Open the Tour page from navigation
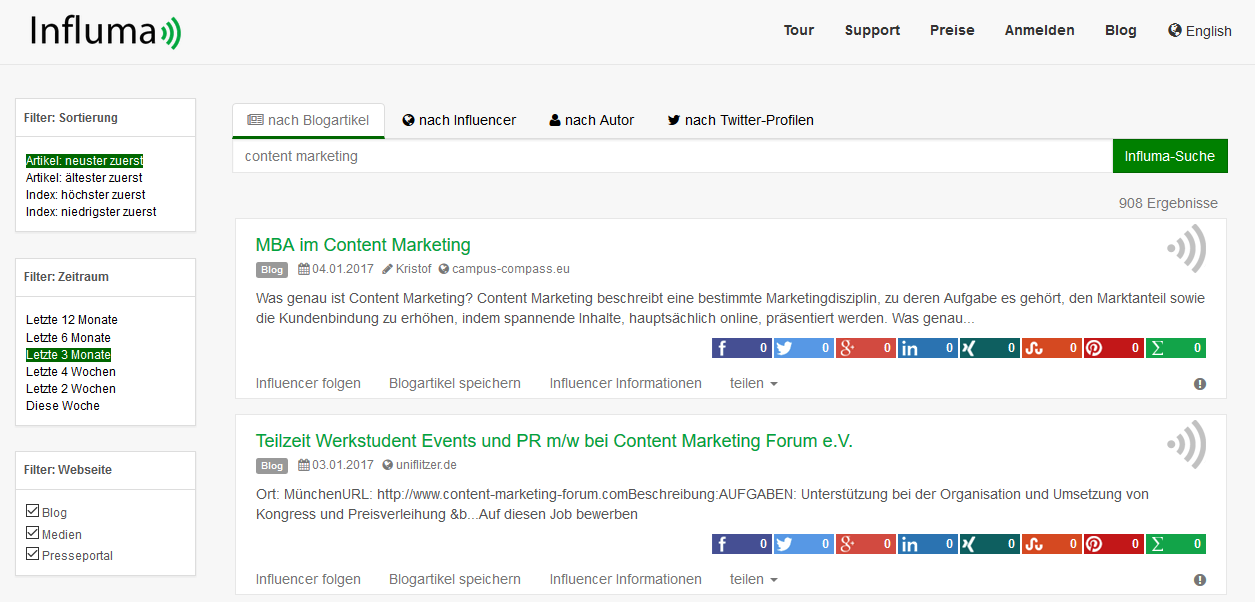This screenshot has width=1255, height=602. click(x=799, y=30)
